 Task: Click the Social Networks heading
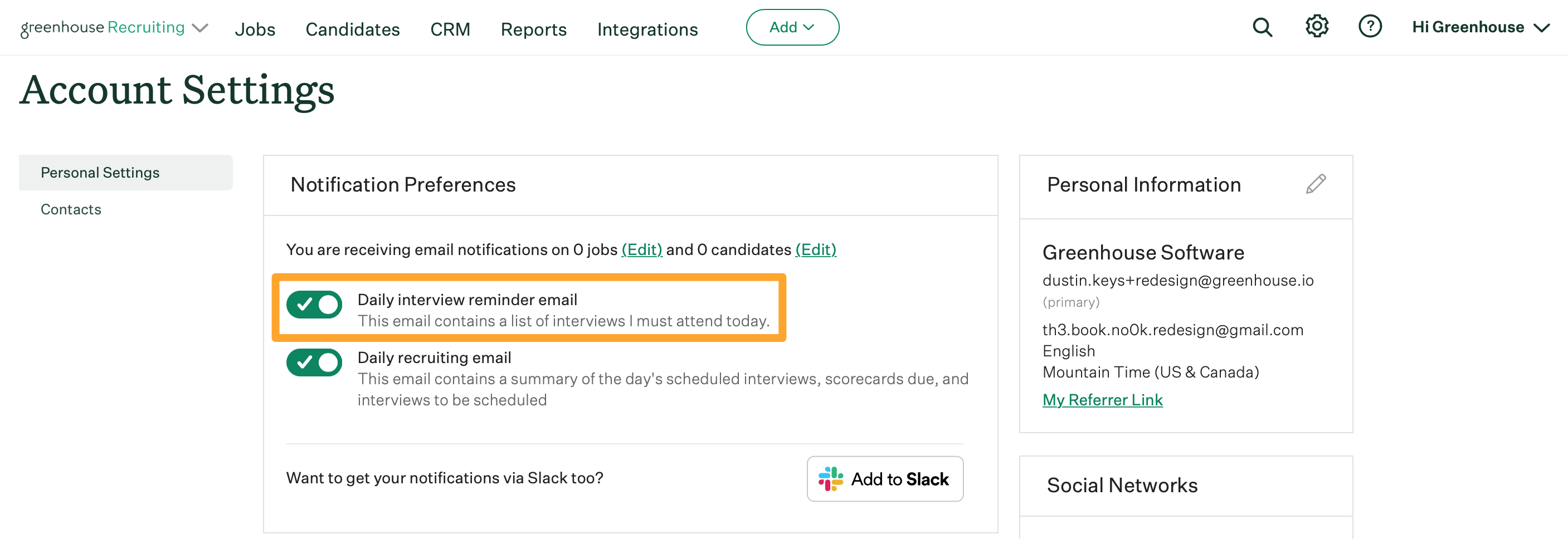[x=1122, y=486]
